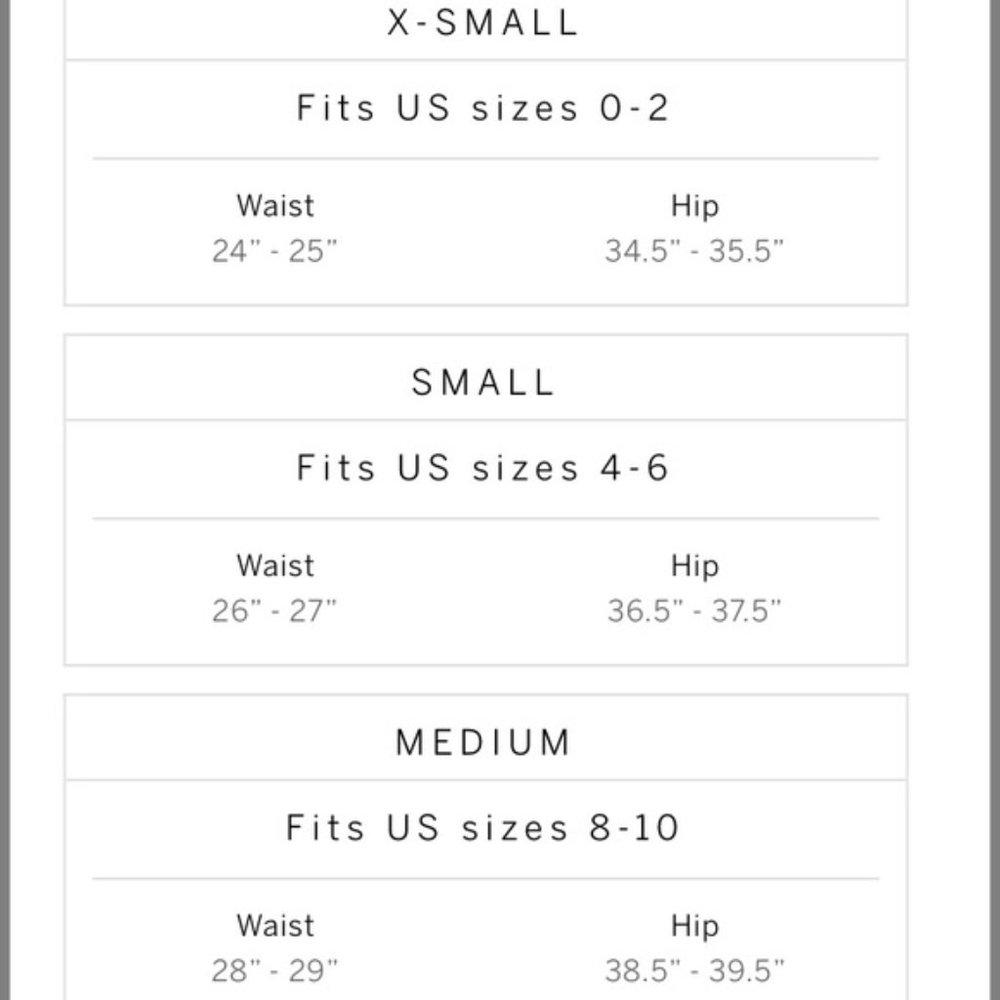The height and width of the screenshot is (1000, 1000).
Task: Click the divider line below "Fits US sizes 0-2"
Action: (x=486, y=158)
